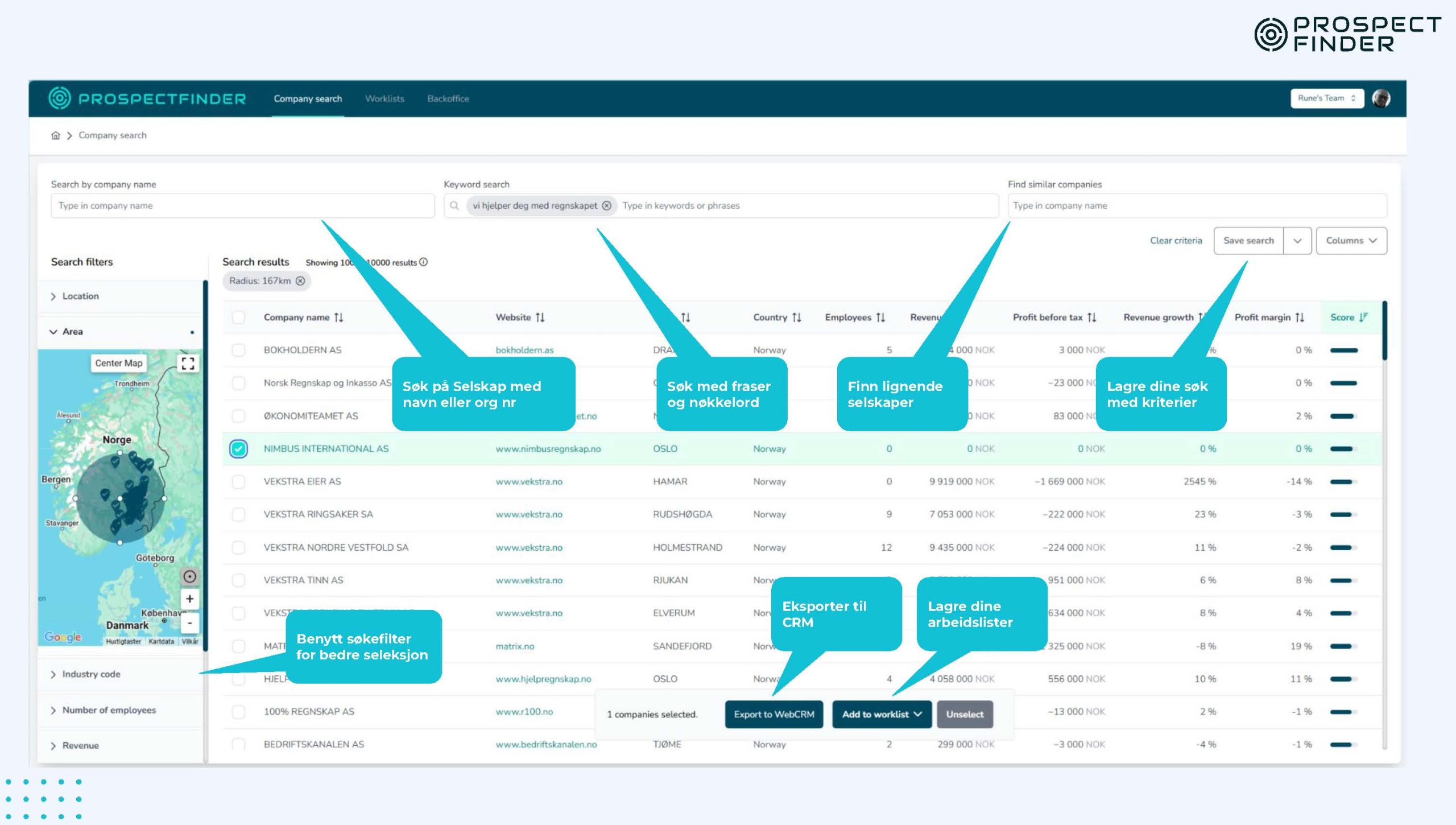Open the user profile avatar
Image resolution: width=1456 pixels, height=825 pixels.
click(1381, 98)
